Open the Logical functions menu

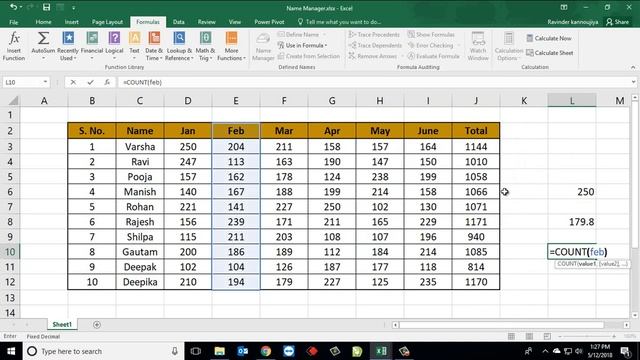[114, 46]
